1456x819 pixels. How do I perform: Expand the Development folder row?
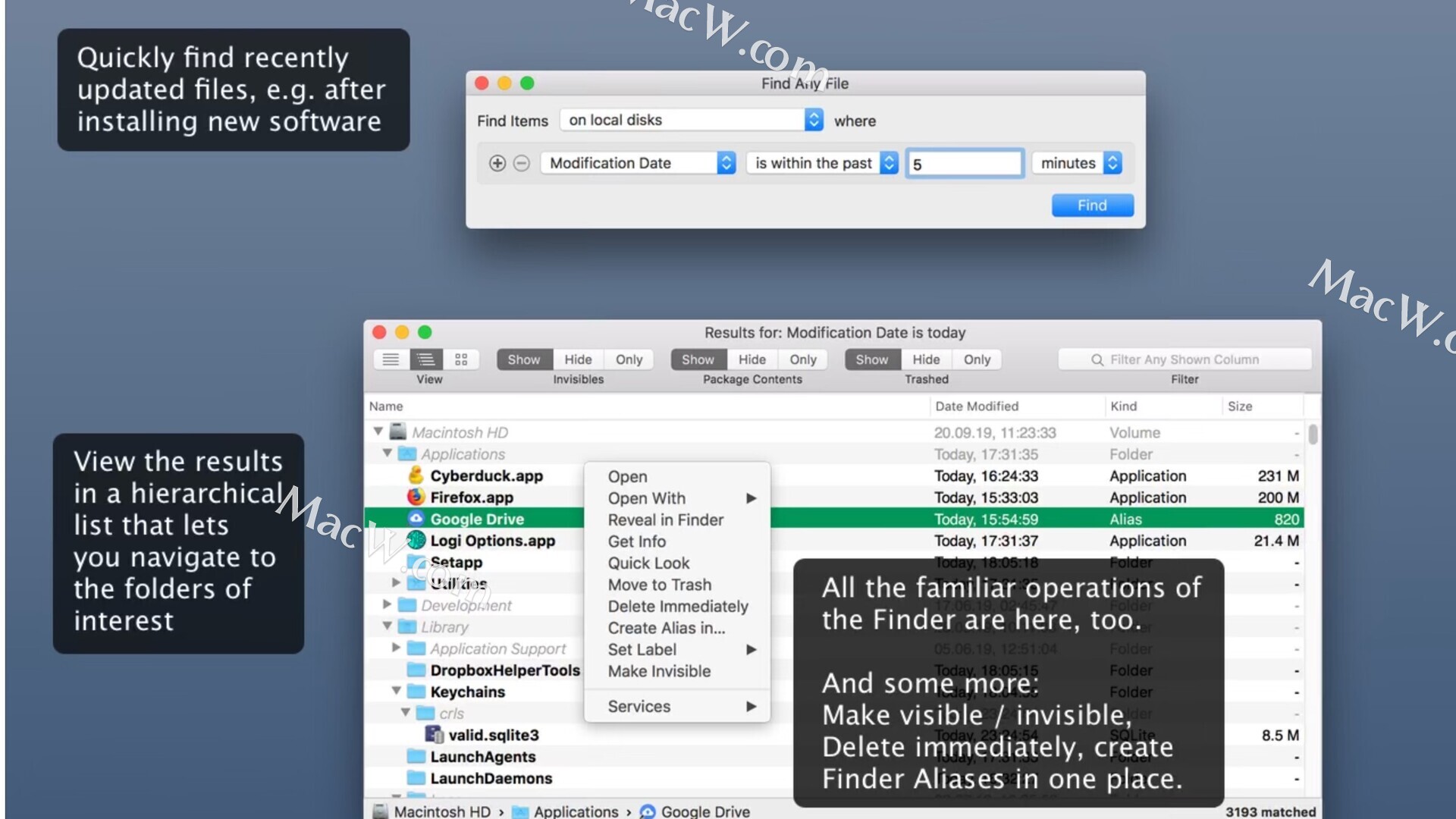[388, 604]
